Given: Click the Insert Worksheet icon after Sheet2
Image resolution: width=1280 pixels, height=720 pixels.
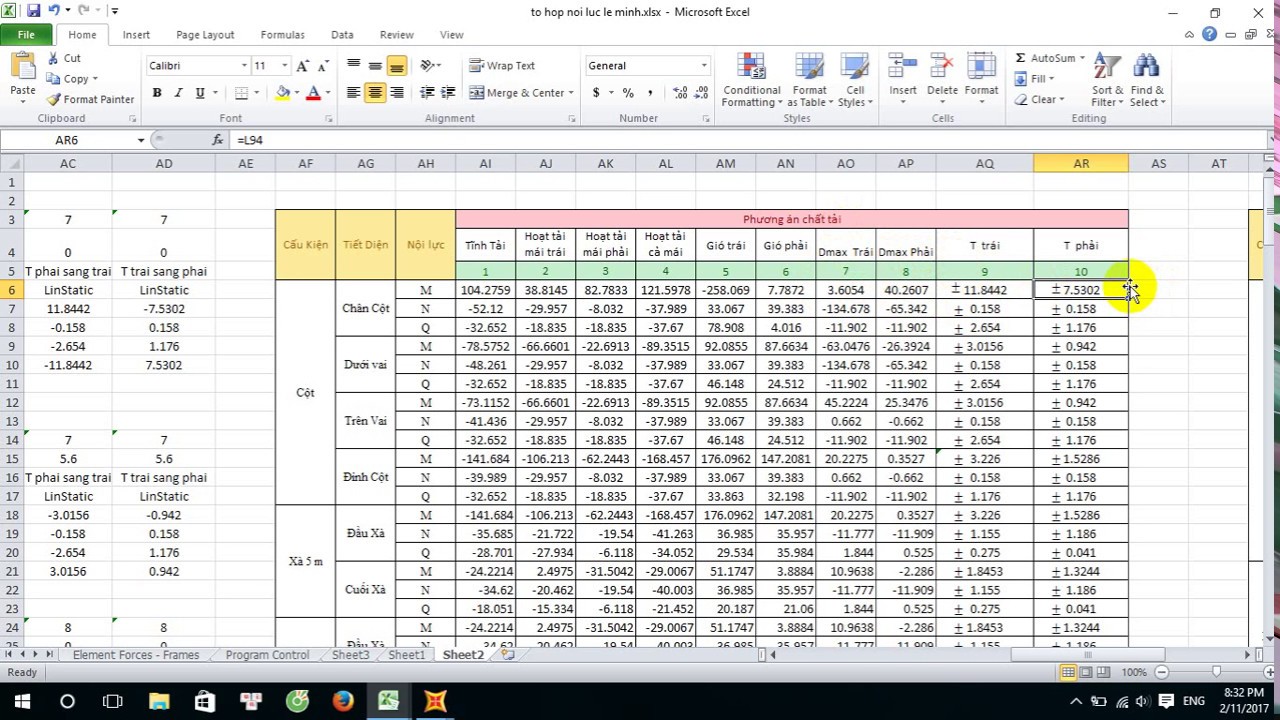Looking at the screenshot, I should (x=508, y=655).
